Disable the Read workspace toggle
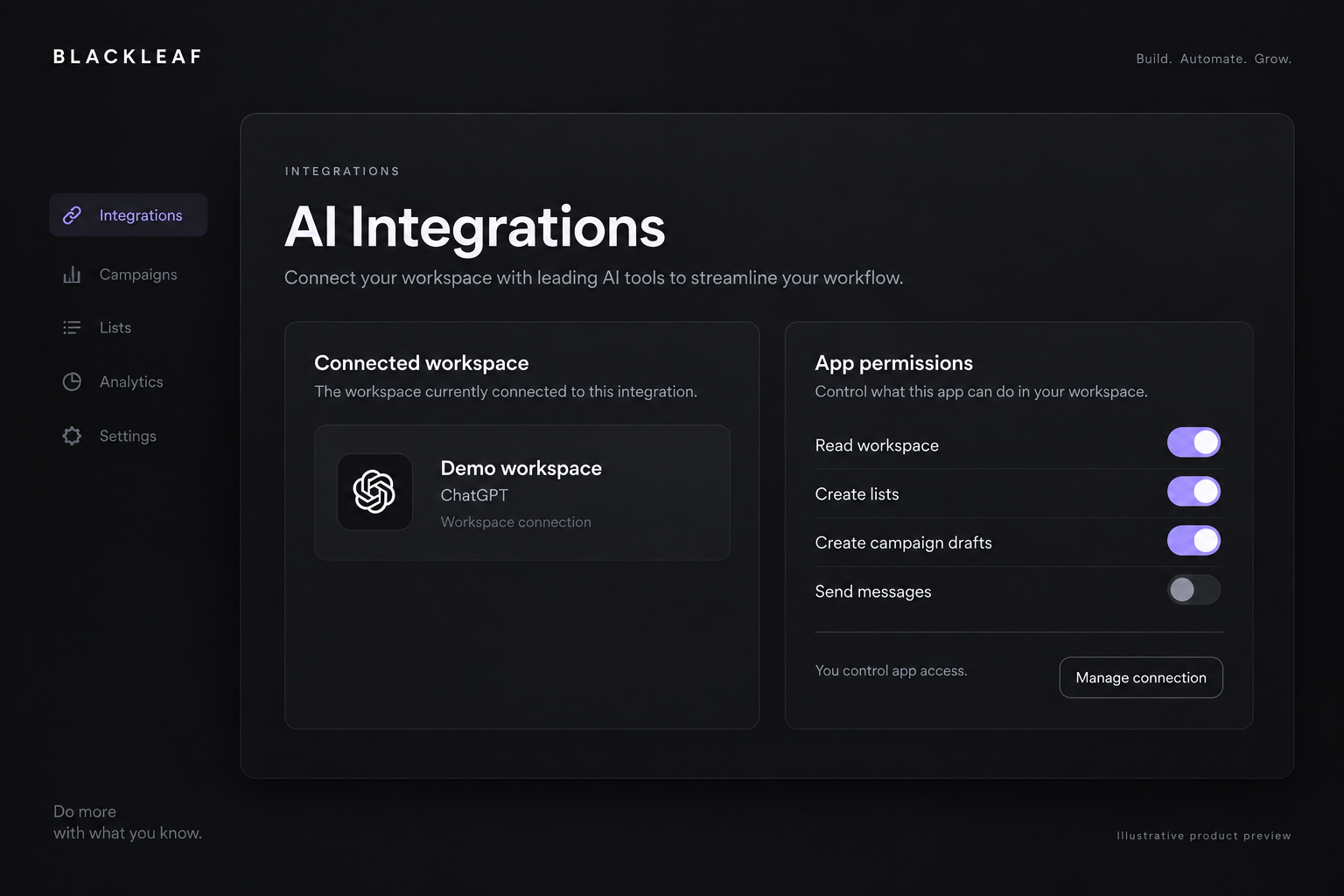1344x896 pixels. click(1193, 443)
